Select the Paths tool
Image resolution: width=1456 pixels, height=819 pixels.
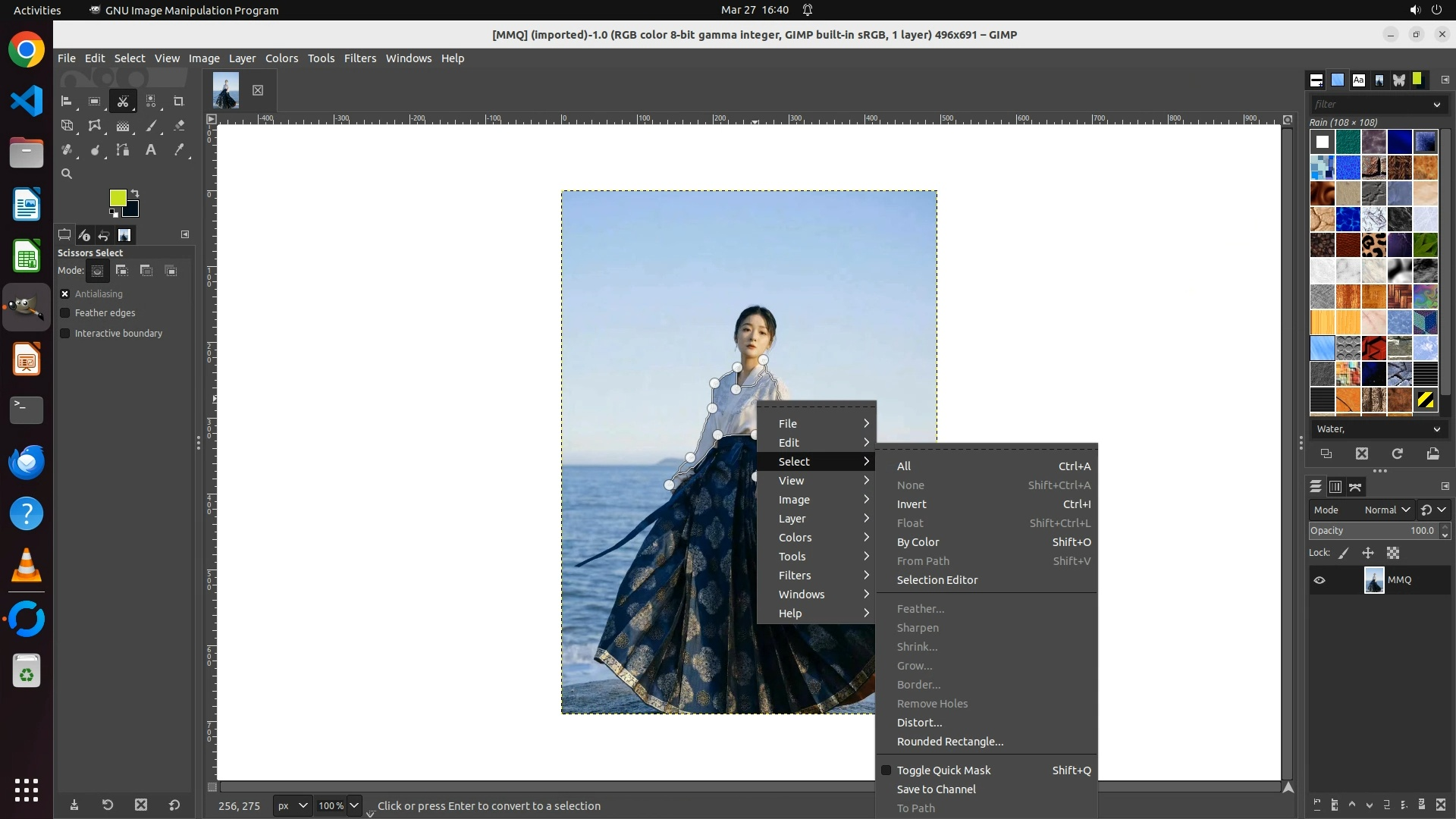point(123,150)
